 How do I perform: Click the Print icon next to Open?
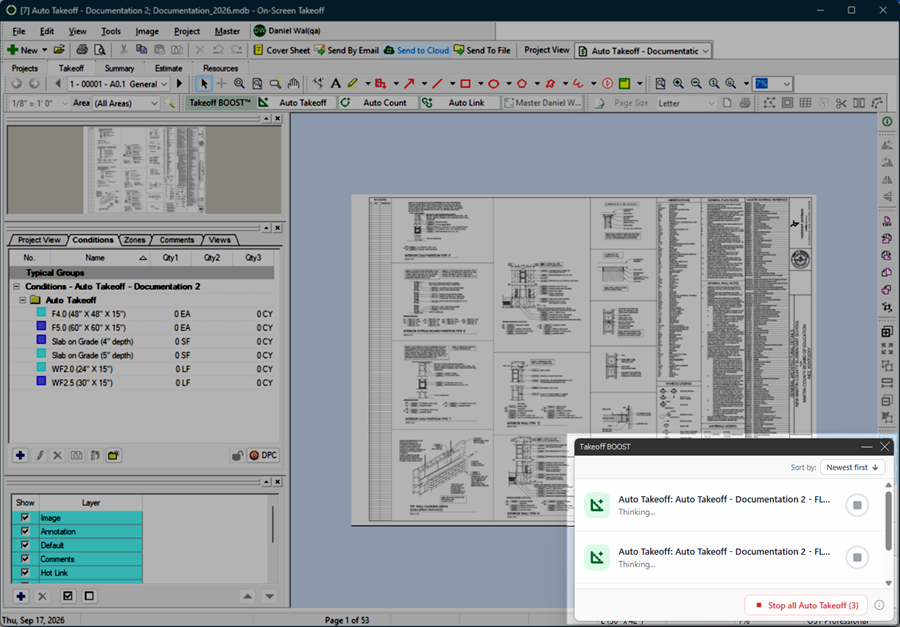click(82, 50)
